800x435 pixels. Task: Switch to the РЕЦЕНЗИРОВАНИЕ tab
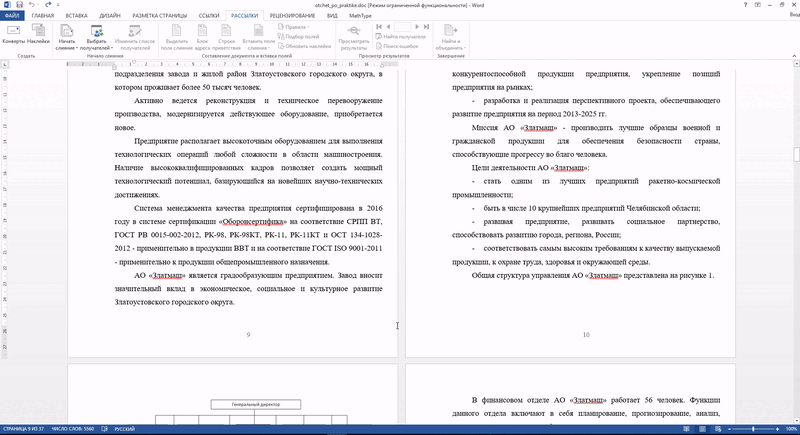[292, 16]
